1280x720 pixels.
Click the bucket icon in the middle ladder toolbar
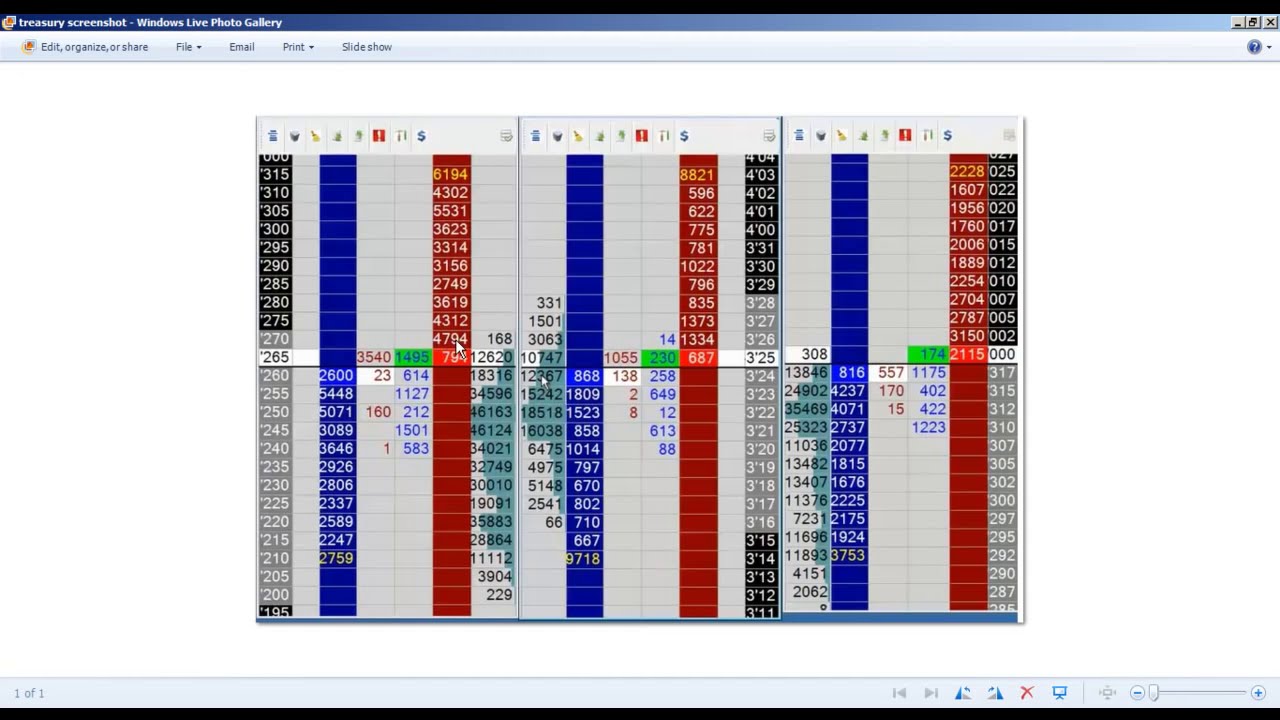(x=557, y=136)
